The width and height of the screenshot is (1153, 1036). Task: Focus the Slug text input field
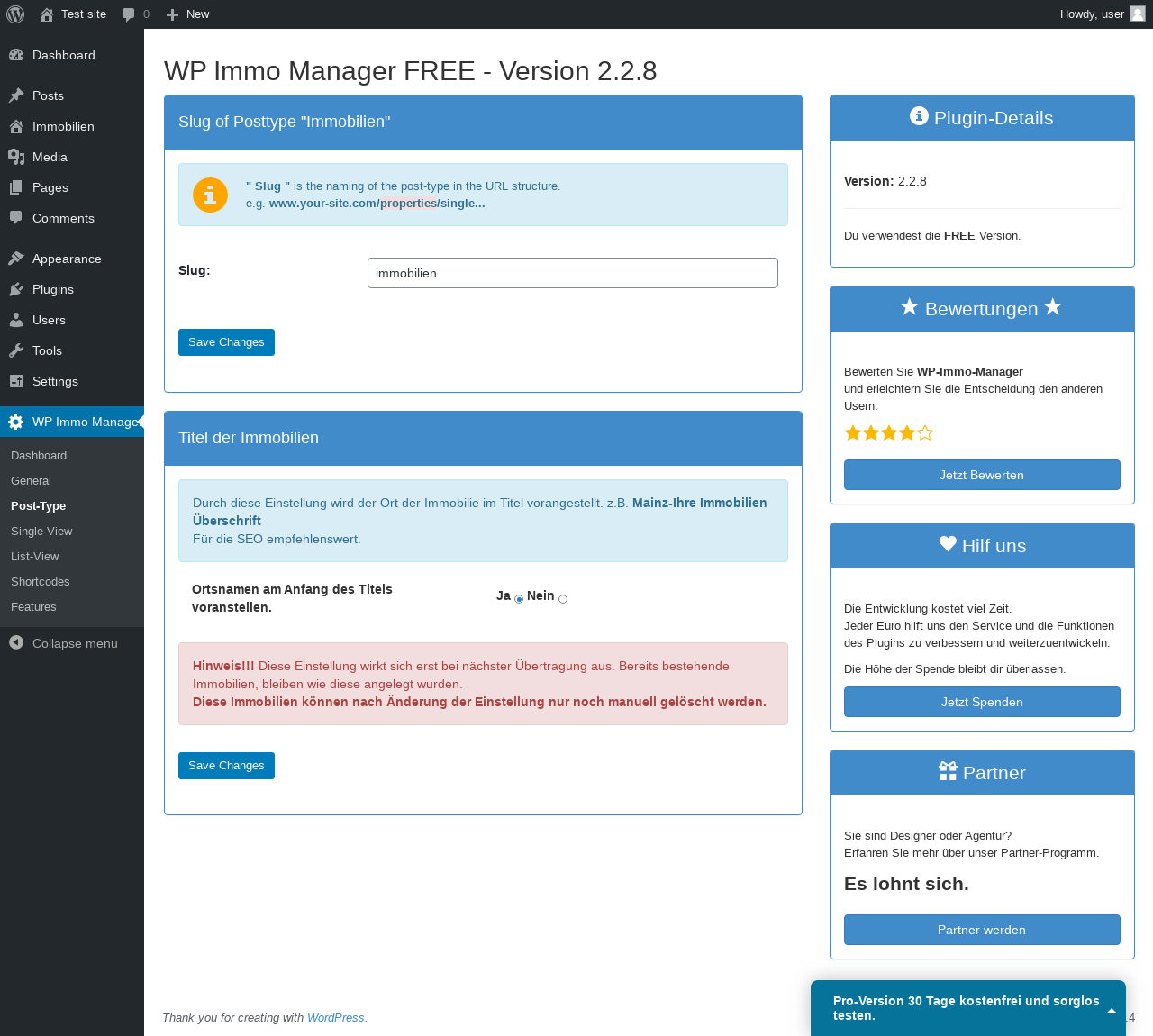(573, 273)
